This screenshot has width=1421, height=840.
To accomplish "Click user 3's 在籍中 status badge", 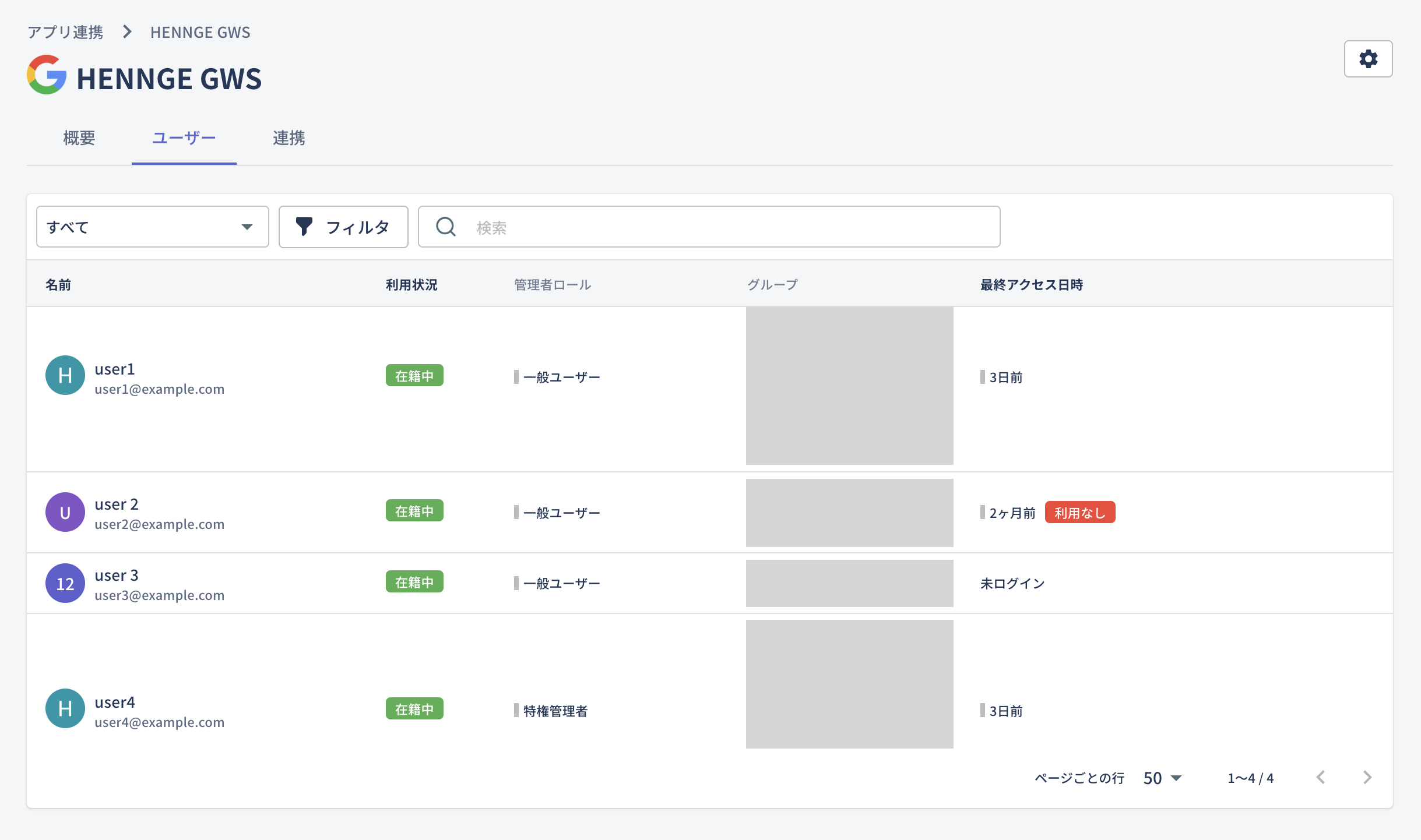I will 414,582.
